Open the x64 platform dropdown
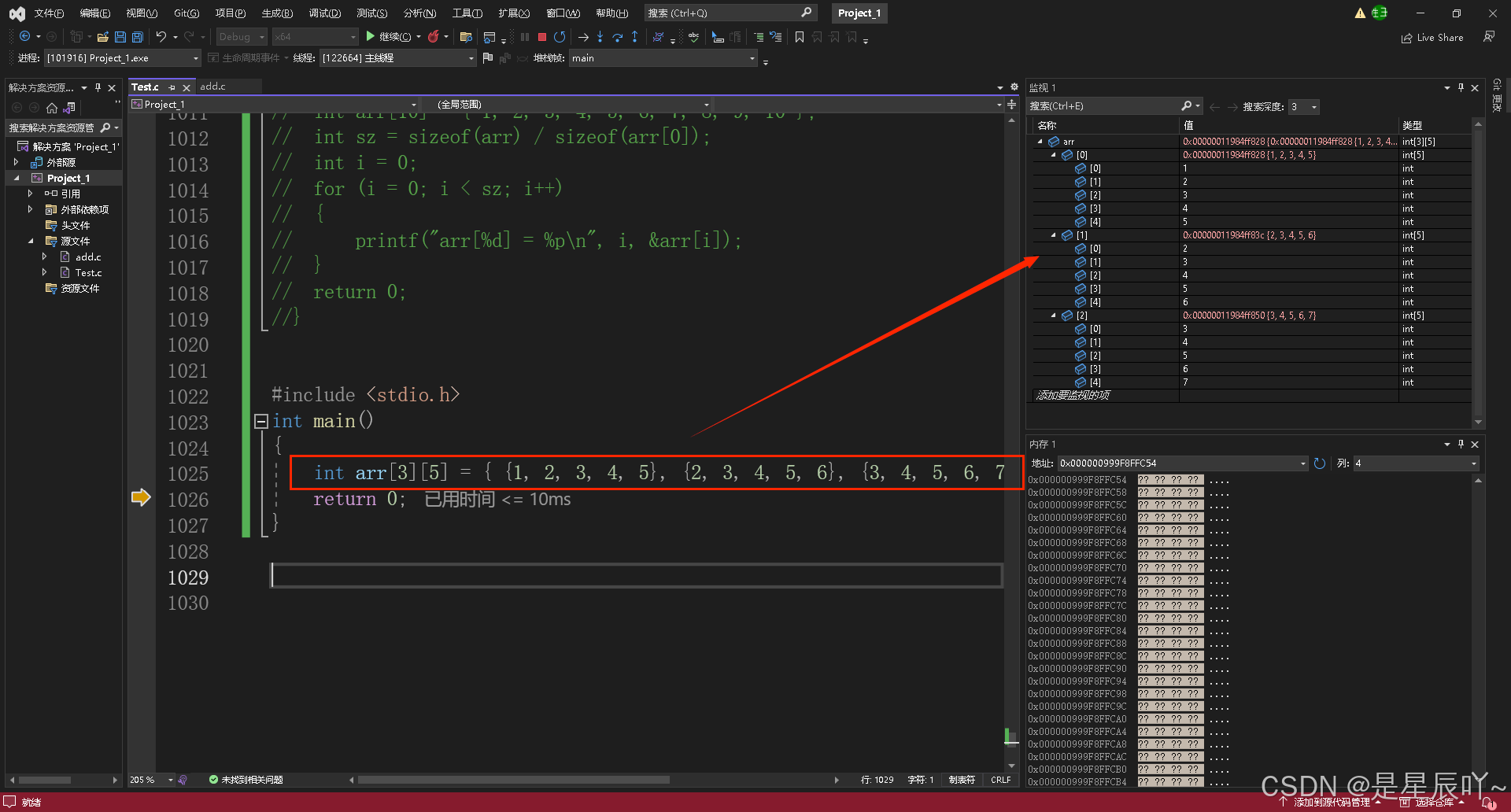Image resolution: width=1511 pixels, height=812 pixels. [315, 37]
